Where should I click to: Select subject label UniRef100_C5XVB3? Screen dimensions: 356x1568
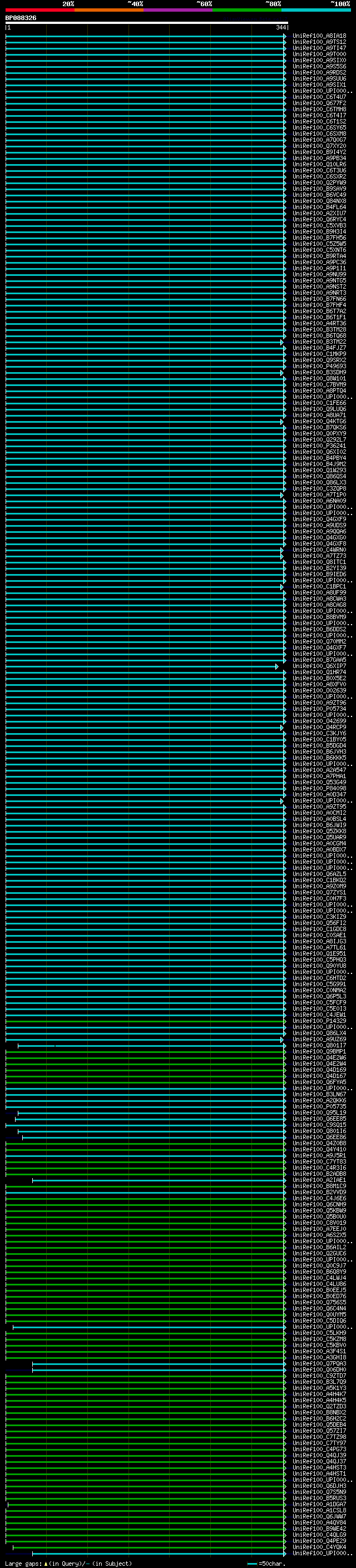(x=319, y=225)
